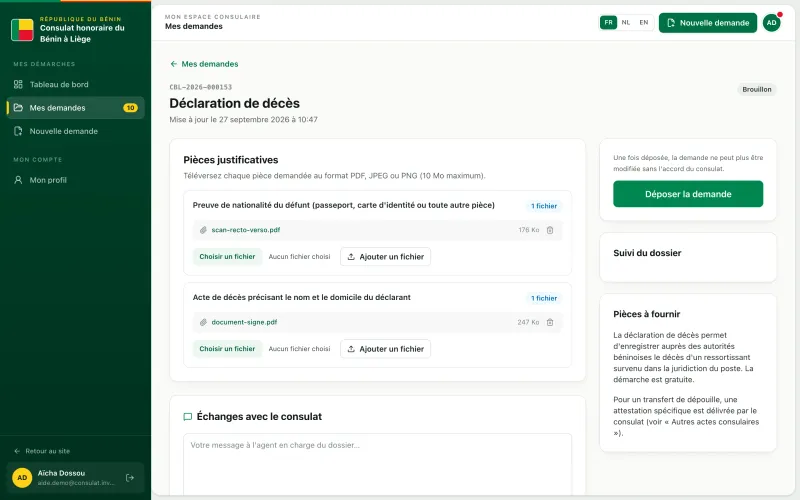Click the Mes demandes folder icon

[18, 108]
